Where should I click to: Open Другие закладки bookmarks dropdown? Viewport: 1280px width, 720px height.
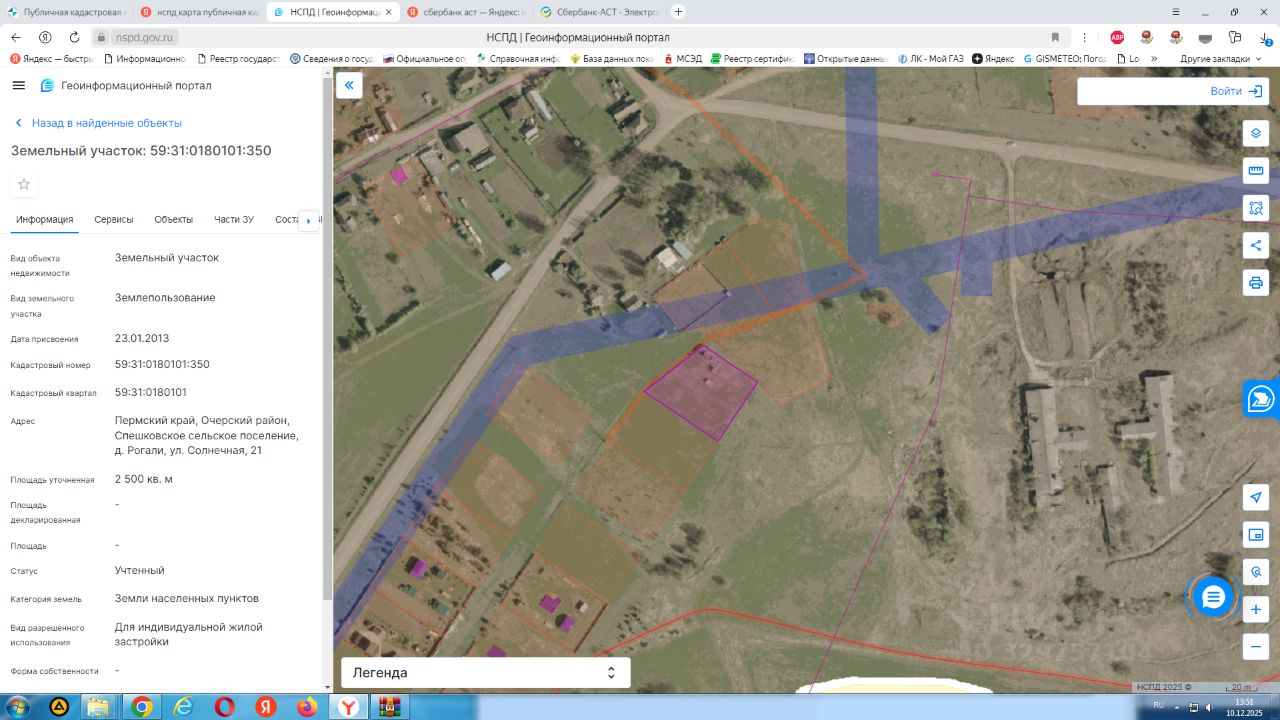tap(1221, 59)
